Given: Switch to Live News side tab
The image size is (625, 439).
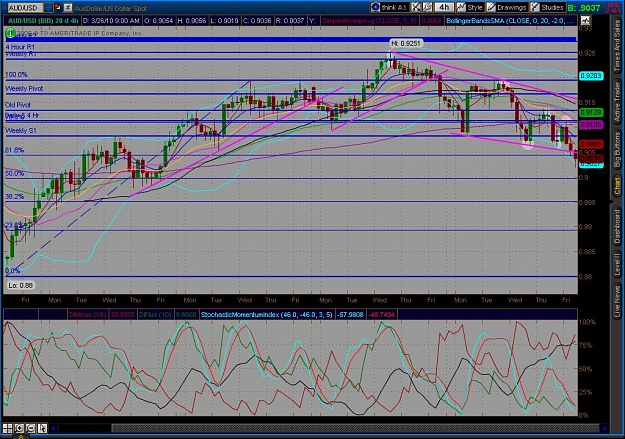Looking at the screenshot, I should point(617,299).
